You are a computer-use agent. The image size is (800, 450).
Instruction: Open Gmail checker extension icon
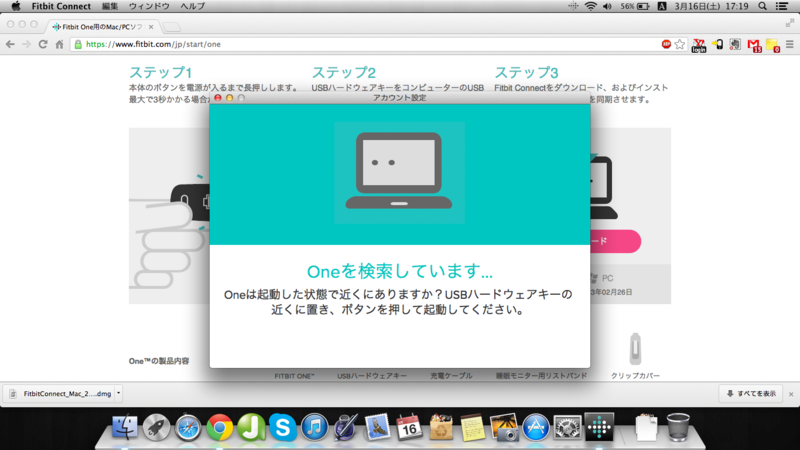tap(754, 45)
